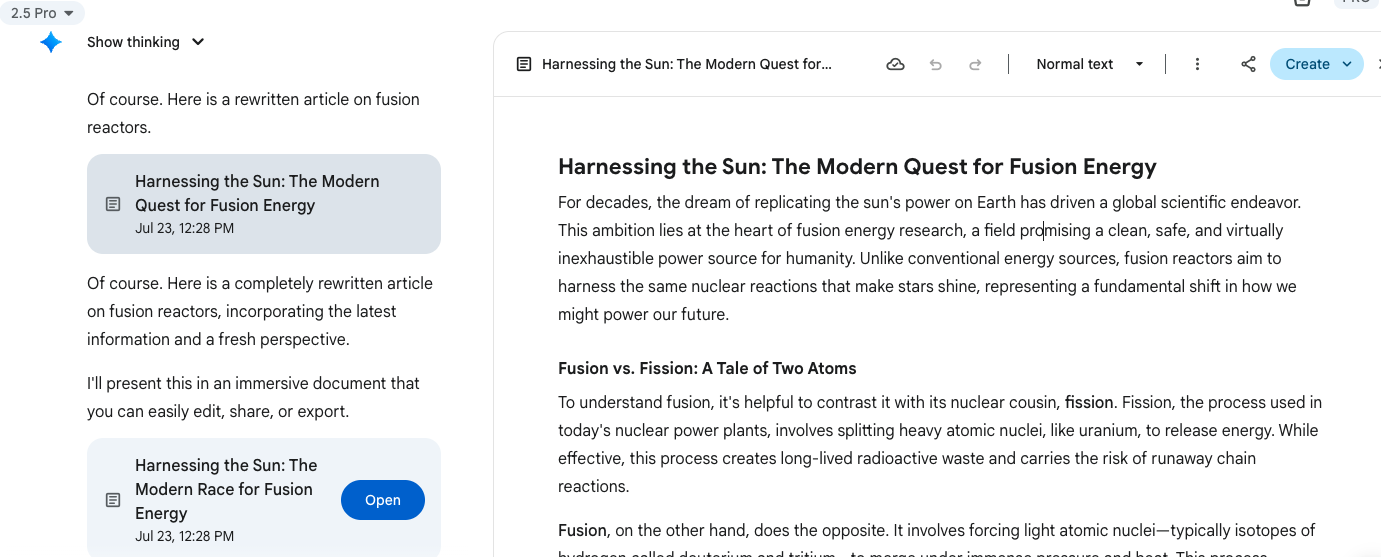Viewport: 1381px width, 557px height.
Task: Click the share document icon
Action: coord(1248,64)
